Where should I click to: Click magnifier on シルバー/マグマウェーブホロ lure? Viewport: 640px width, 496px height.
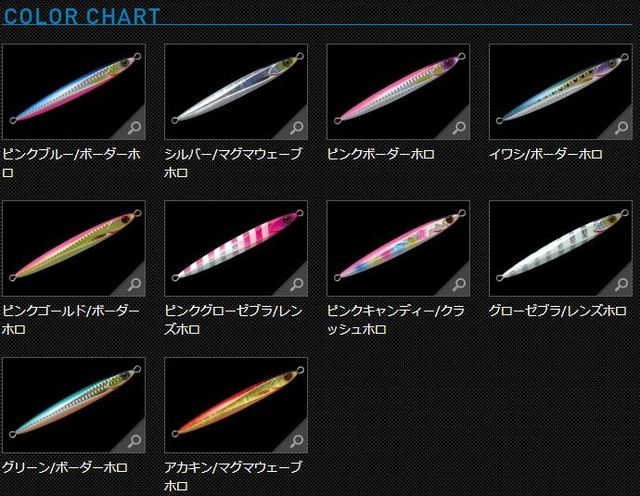297,127
